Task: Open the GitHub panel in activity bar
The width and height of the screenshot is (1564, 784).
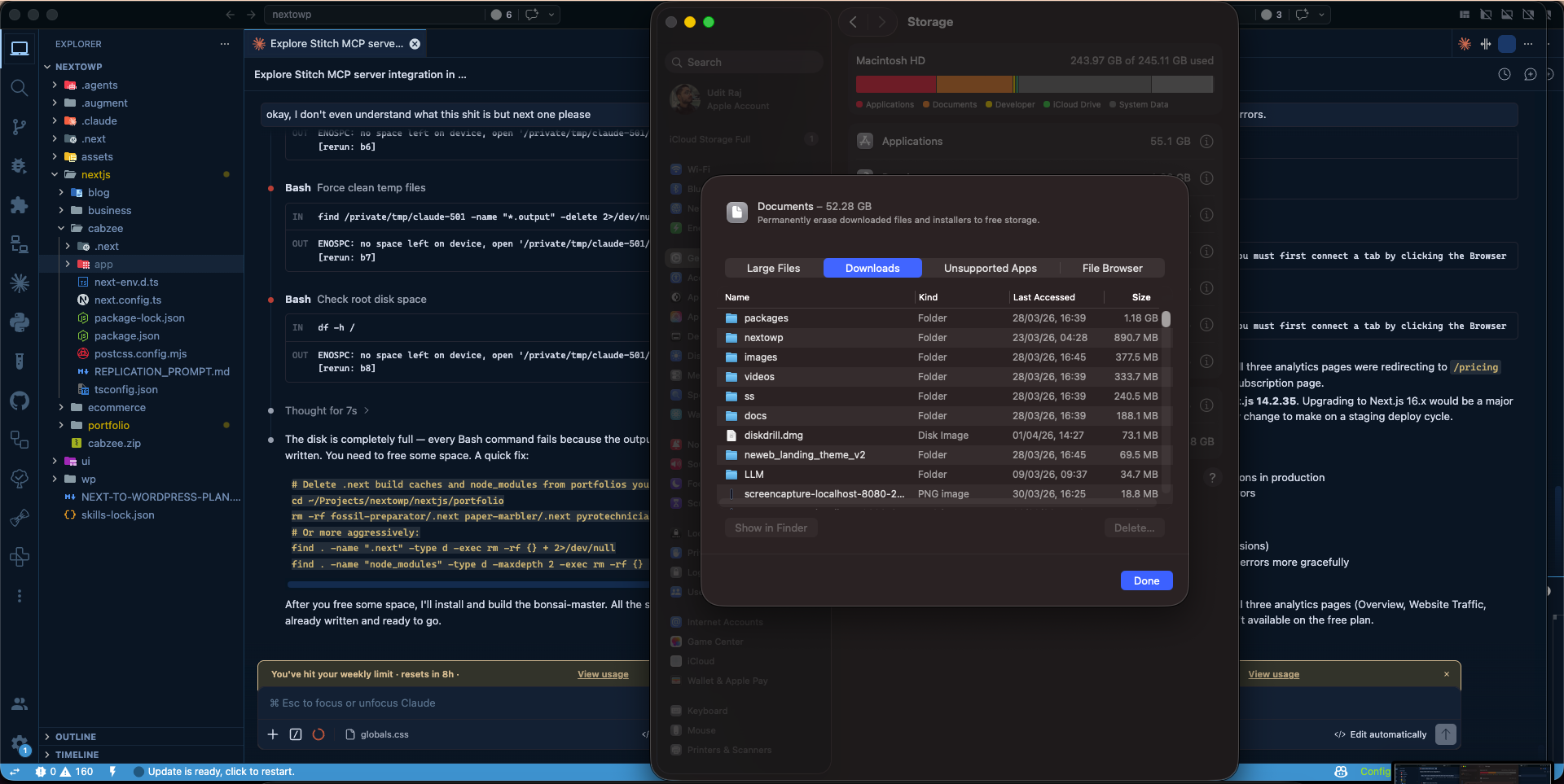Action: tap(20, 401)
